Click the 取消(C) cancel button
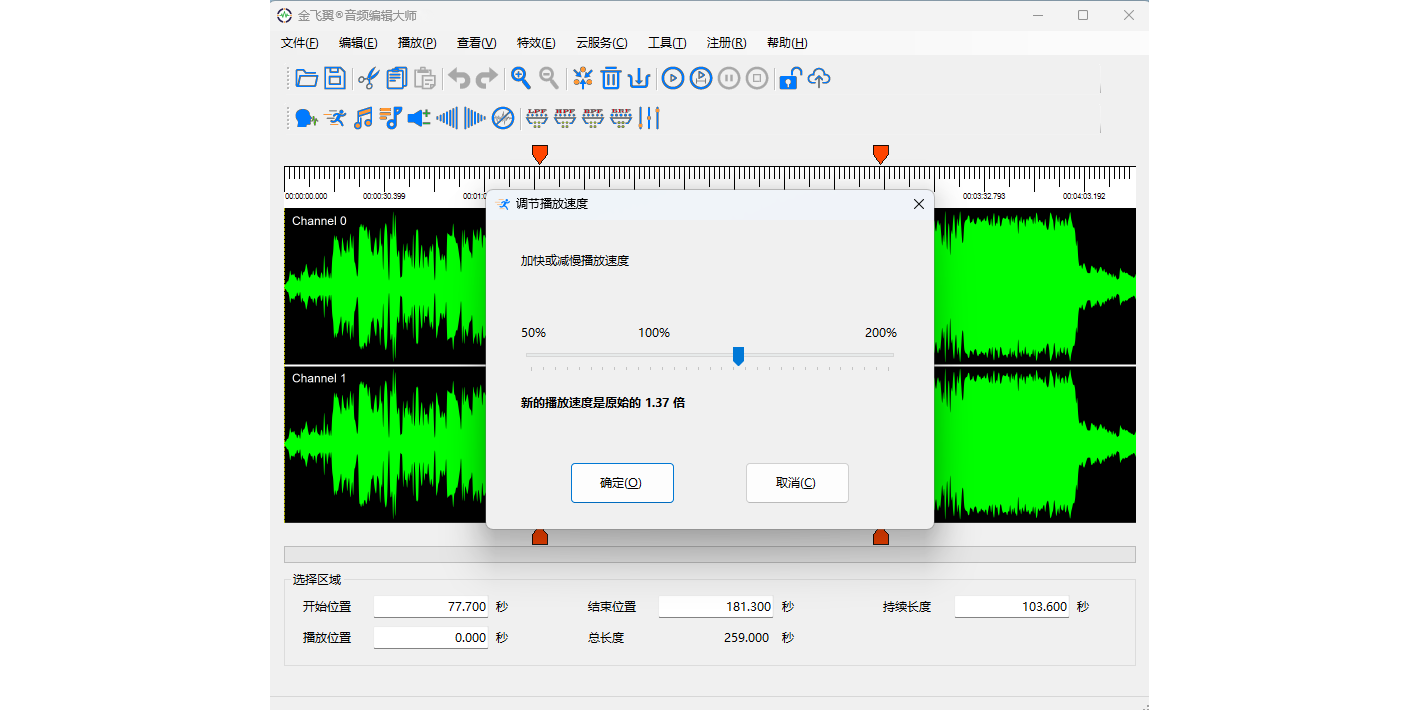 (797, 483)
